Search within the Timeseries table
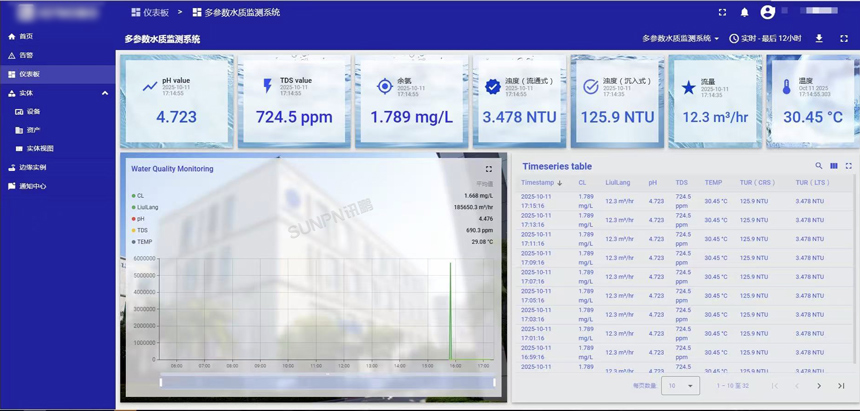 tap(819, 166)
